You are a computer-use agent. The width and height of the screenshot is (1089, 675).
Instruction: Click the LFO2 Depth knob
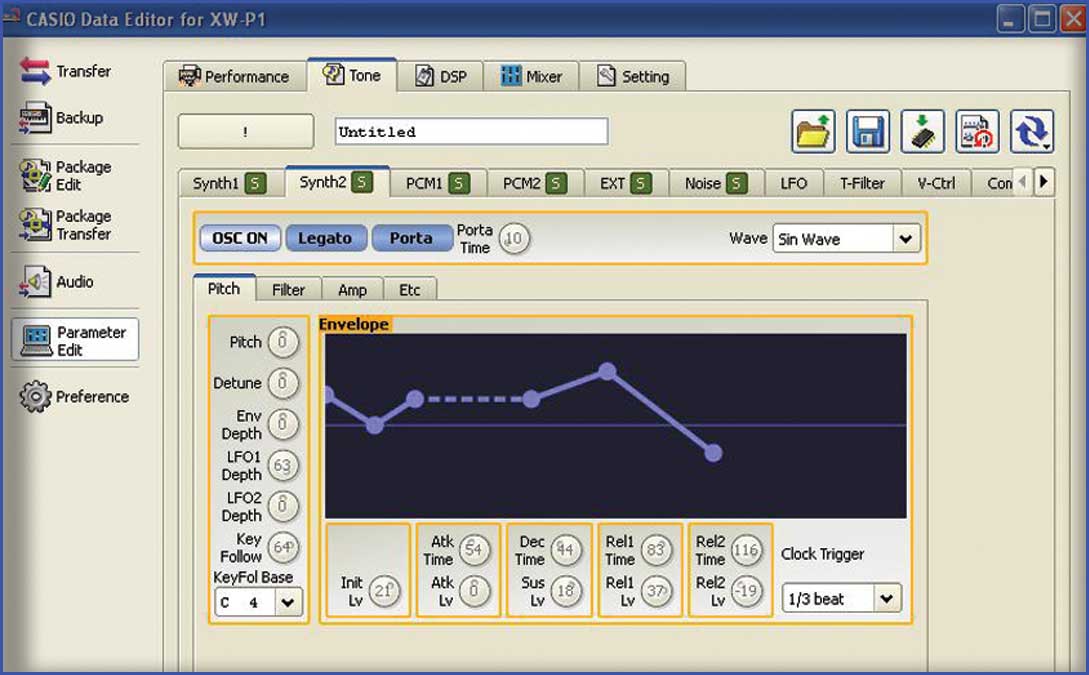(283, 506)
